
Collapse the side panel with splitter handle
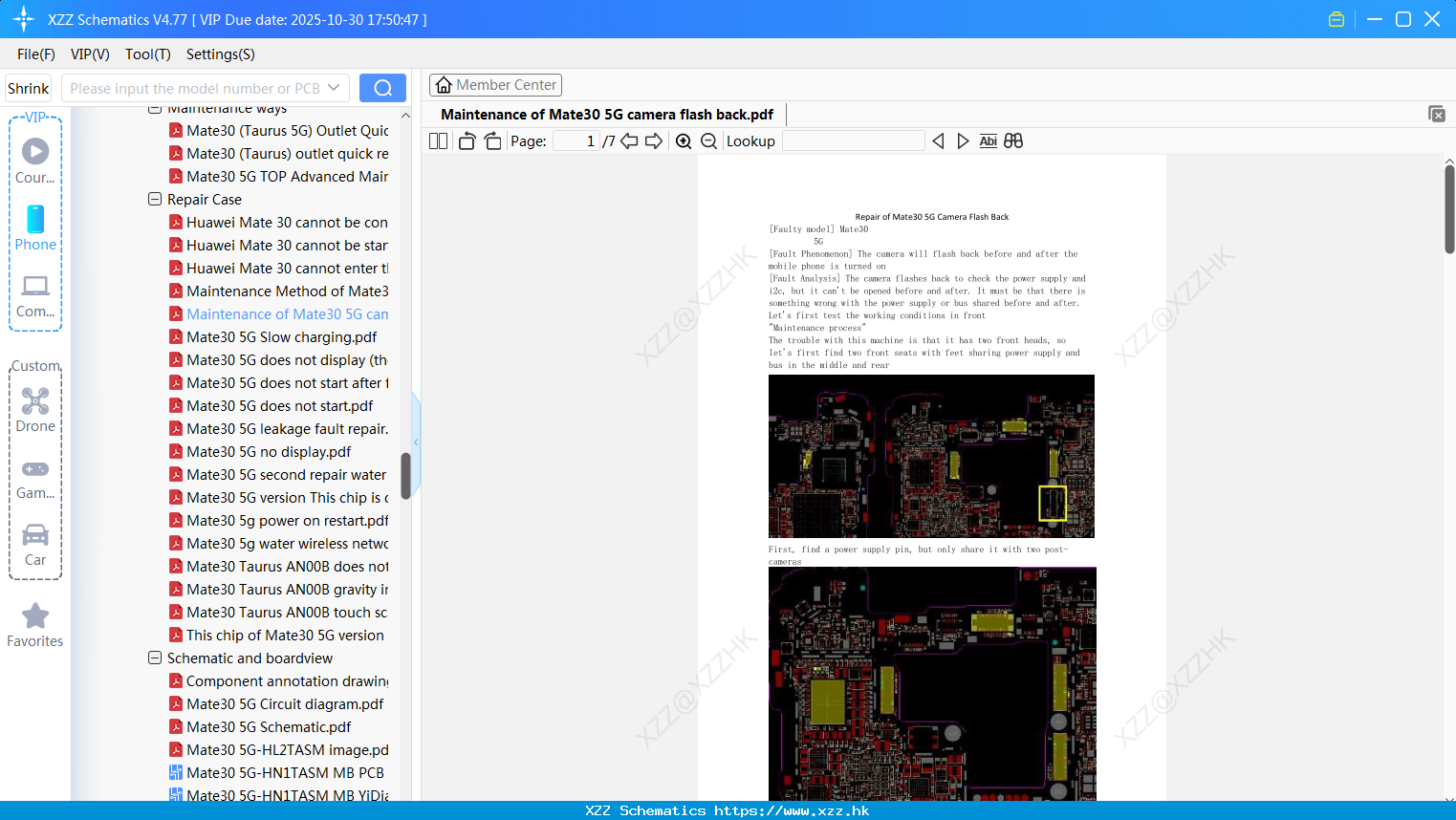tap(416, 442)
